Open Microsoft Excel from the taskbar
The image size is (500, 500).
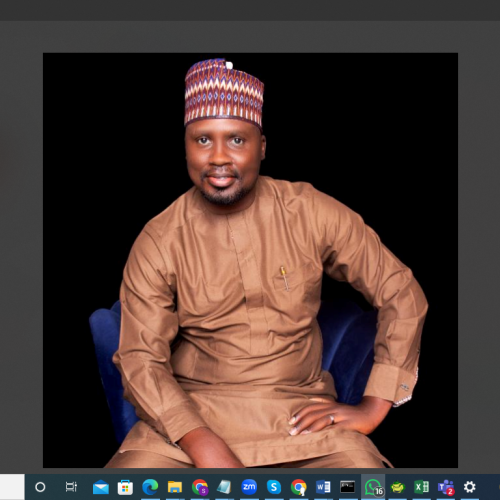click(x=421, y=487)
